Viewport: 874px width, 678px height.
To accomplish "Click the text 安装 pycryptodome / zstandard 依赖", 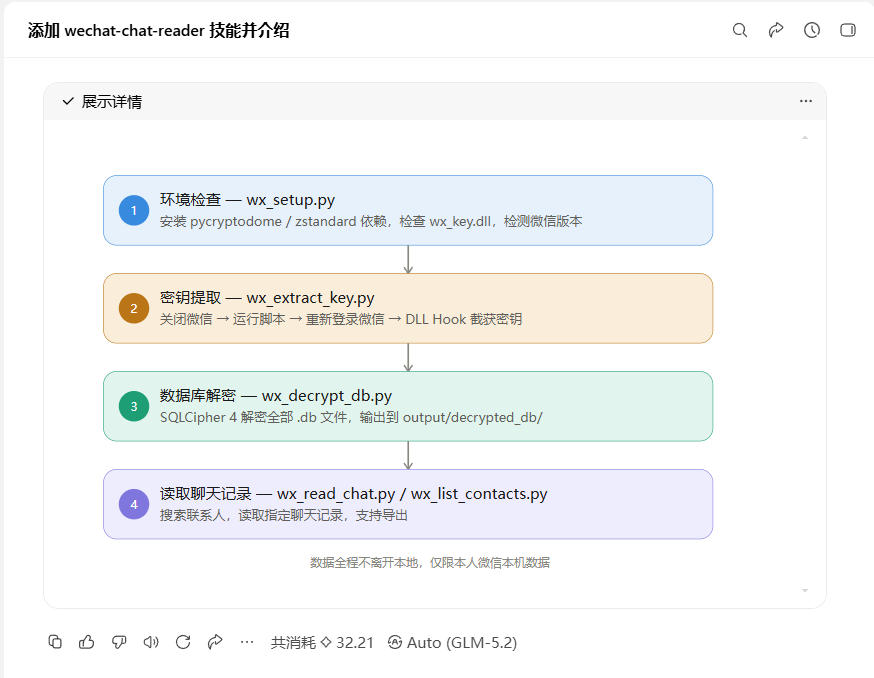I will click(273, 221).
